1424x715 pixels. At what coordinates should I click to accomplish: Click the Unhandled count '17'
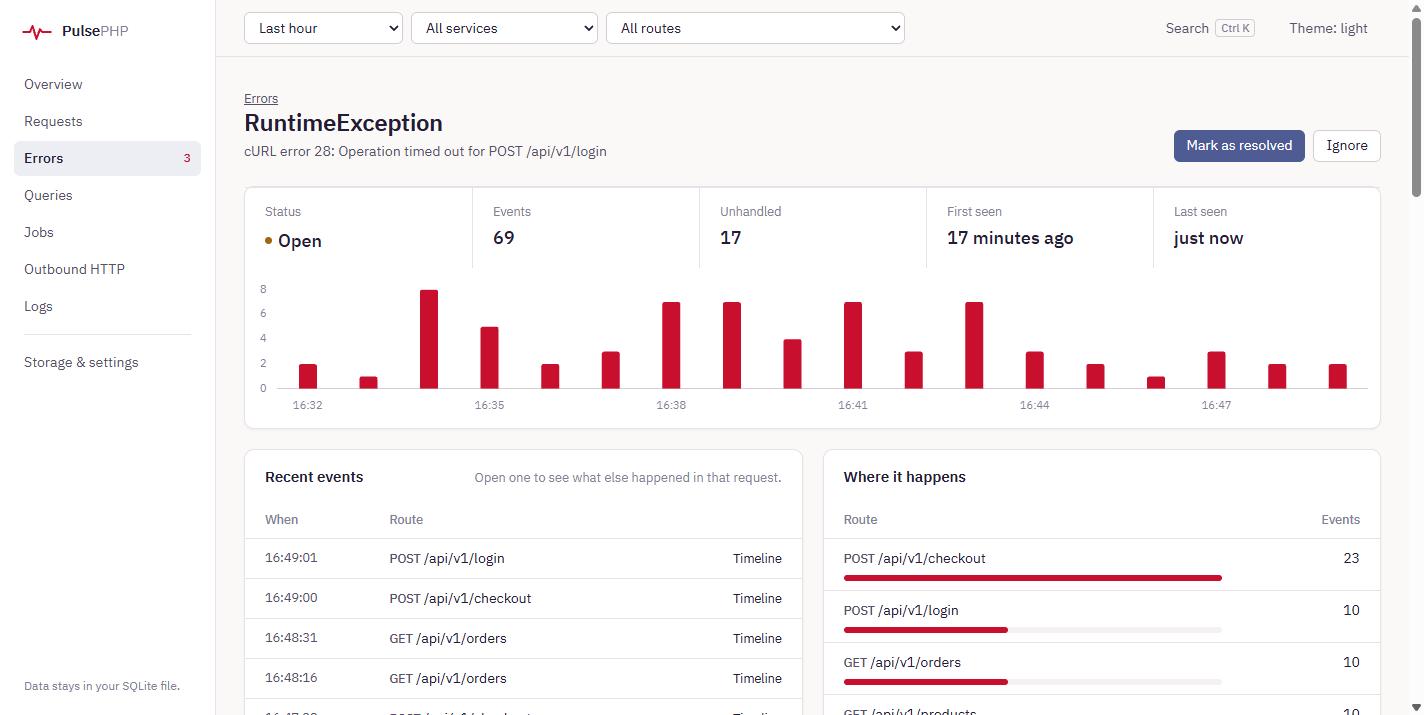731,238
